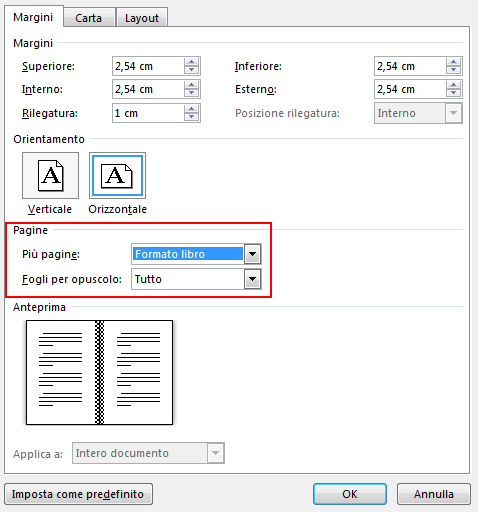Image resolution: width=478 pixels, height=512 pixels.
Task: Decrease the Interno margin with down arrow
Action: (191, 93)
